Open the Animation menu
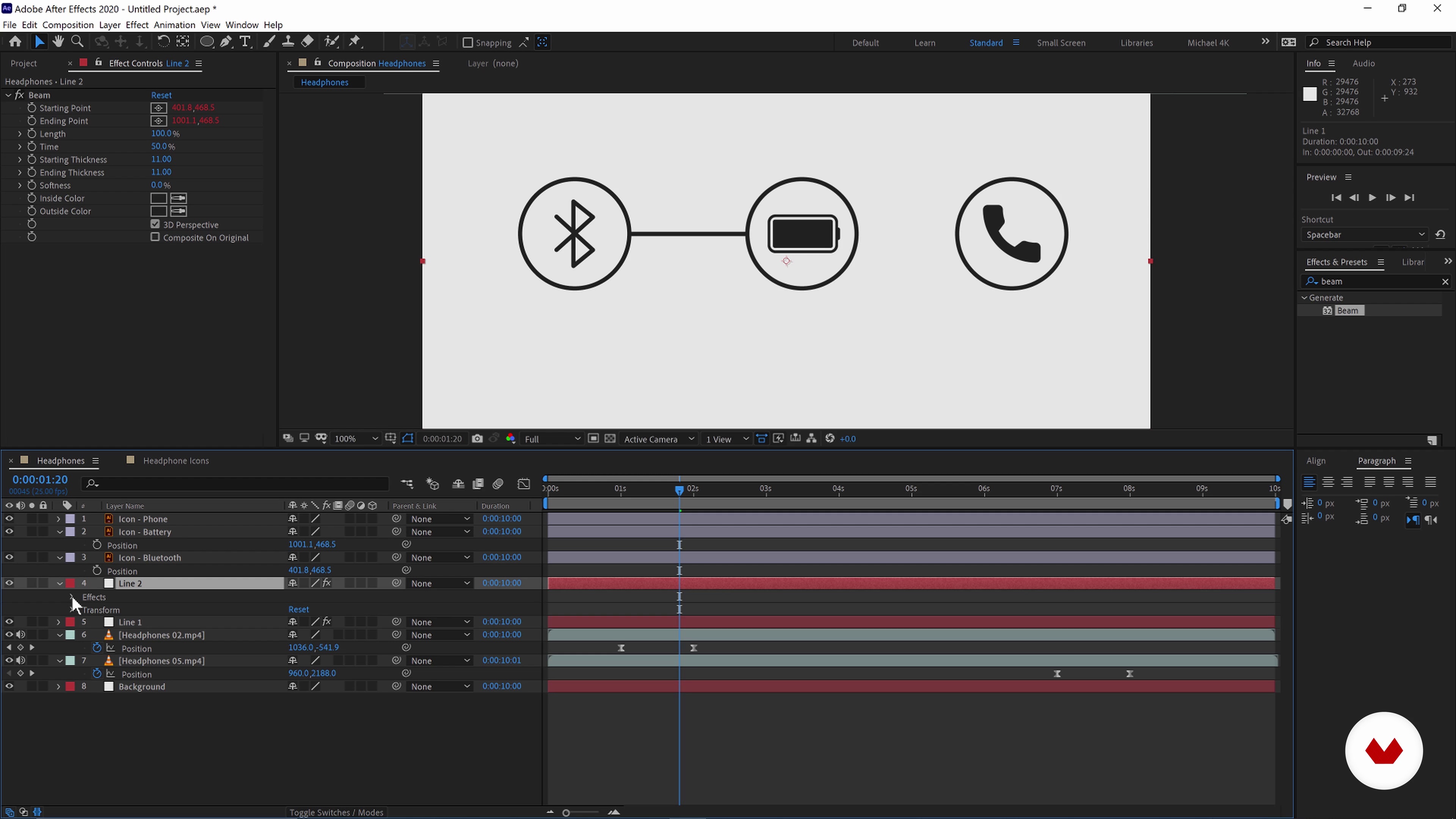This screenshot has width=1456, height=819. [174, 25]
